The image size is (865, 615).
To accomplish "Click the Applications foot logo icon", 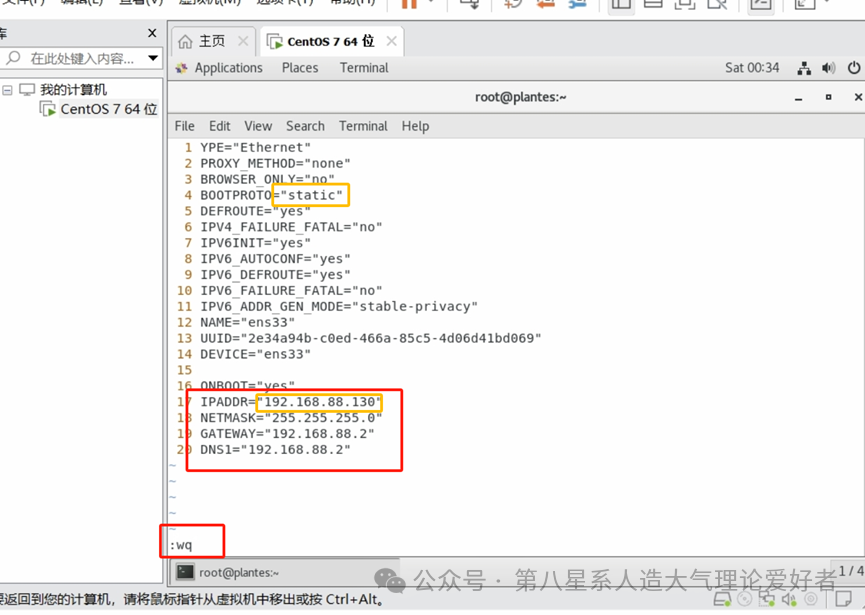I will click(x=182, y=68).
